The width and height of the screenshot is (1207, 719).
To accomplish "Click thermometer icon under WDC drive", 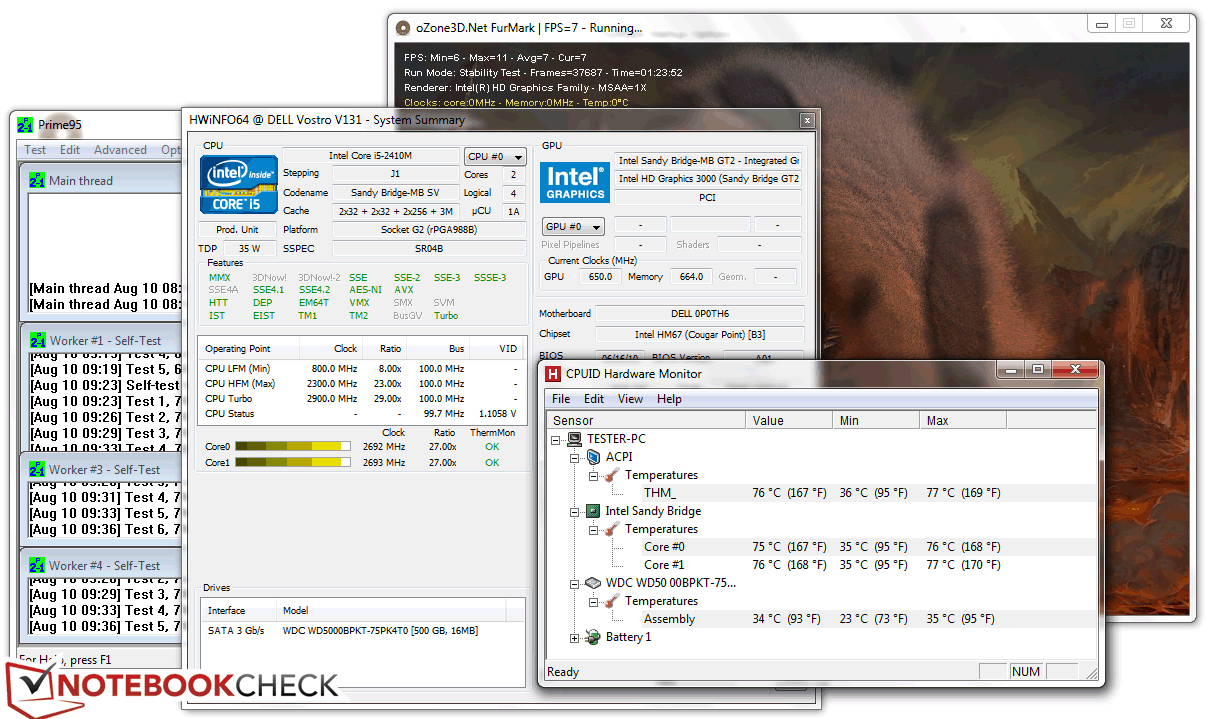I will [611, 601].
